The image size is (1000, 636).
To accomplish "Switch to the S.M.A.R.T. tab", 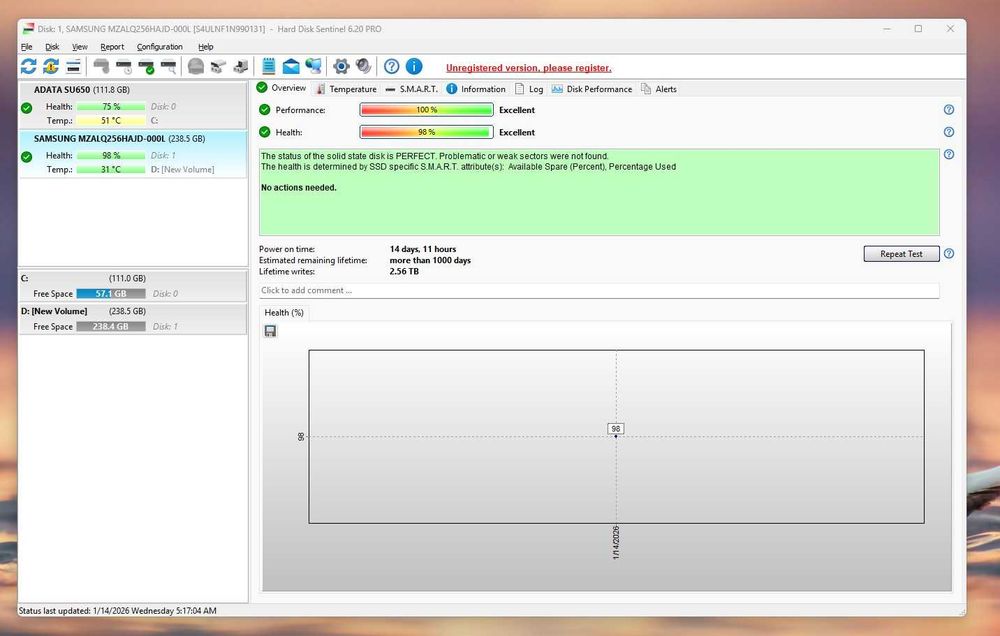I will tap(411, 89).
